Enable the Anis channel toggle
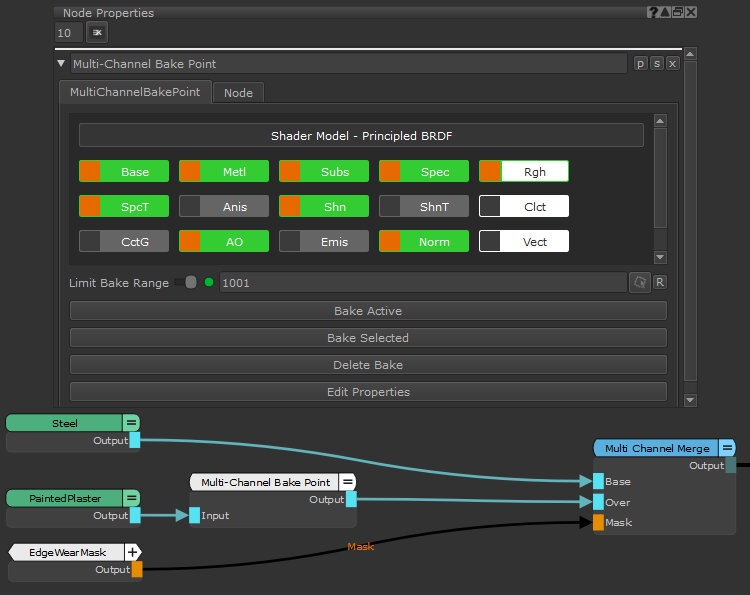Image resolution: width=750 pixels, height=595 pixels. click(224, 207)
